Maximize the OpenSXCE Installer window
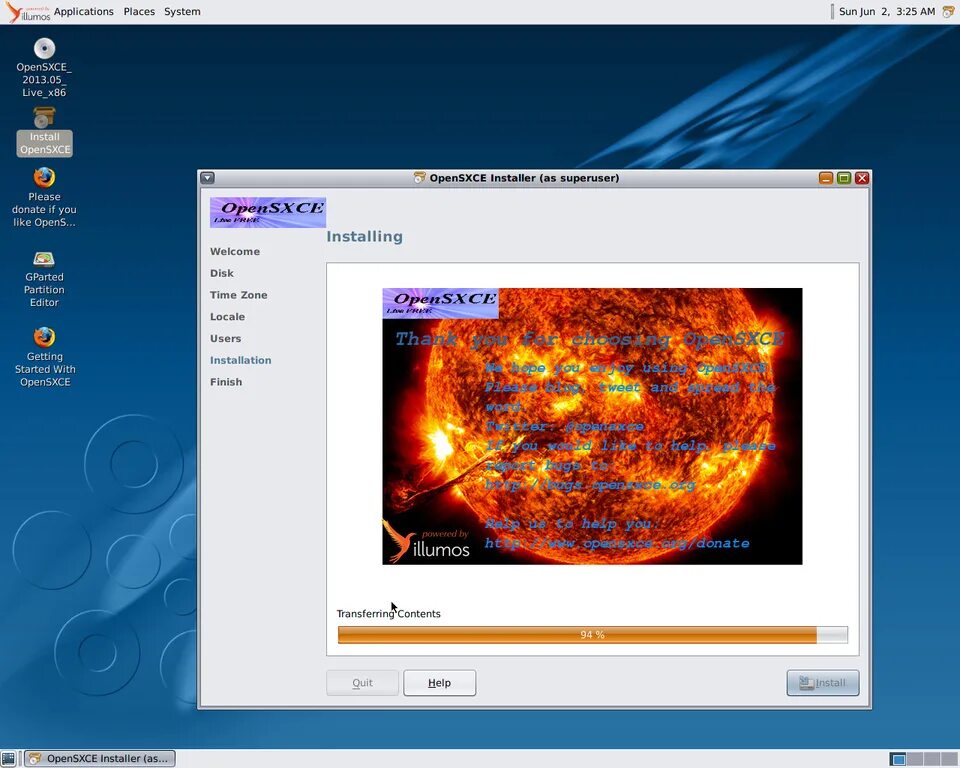 click(844, 178)
